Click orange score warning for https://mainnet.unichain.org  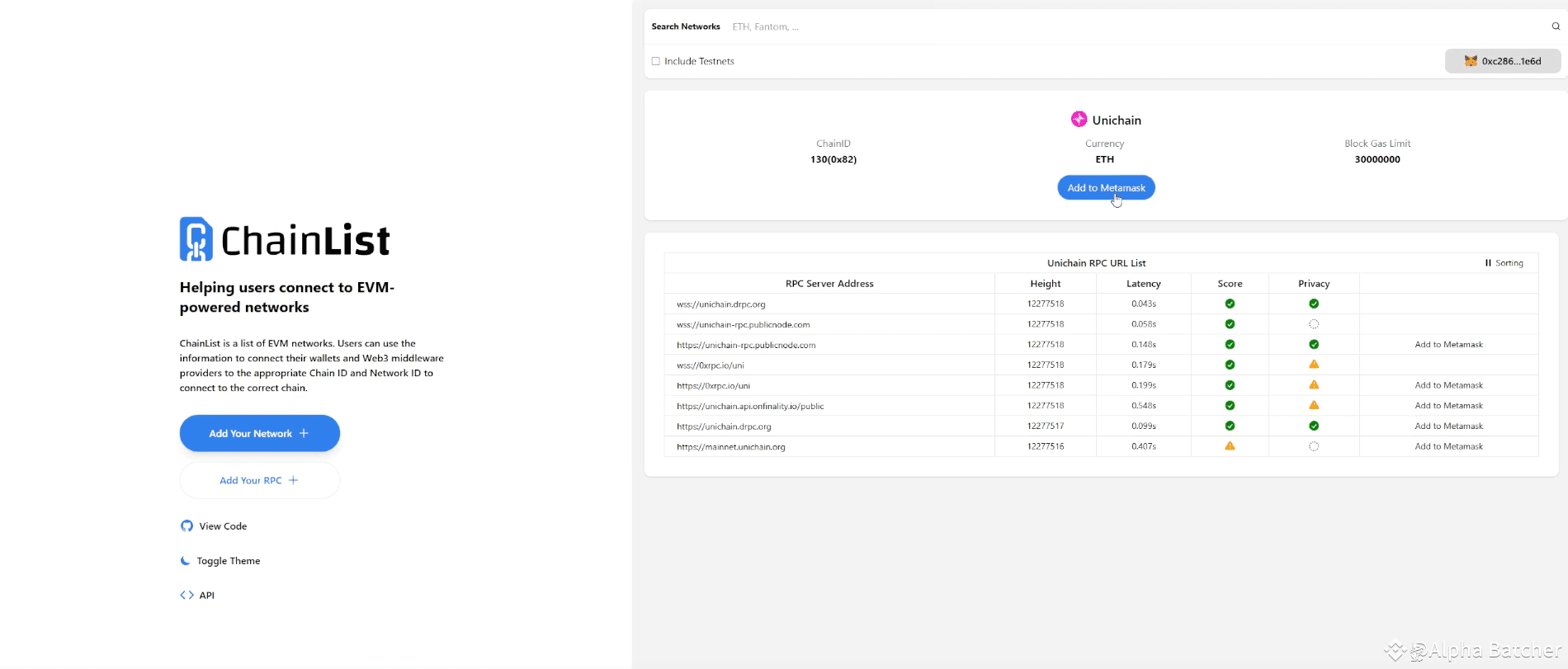tap(1230, 446)
